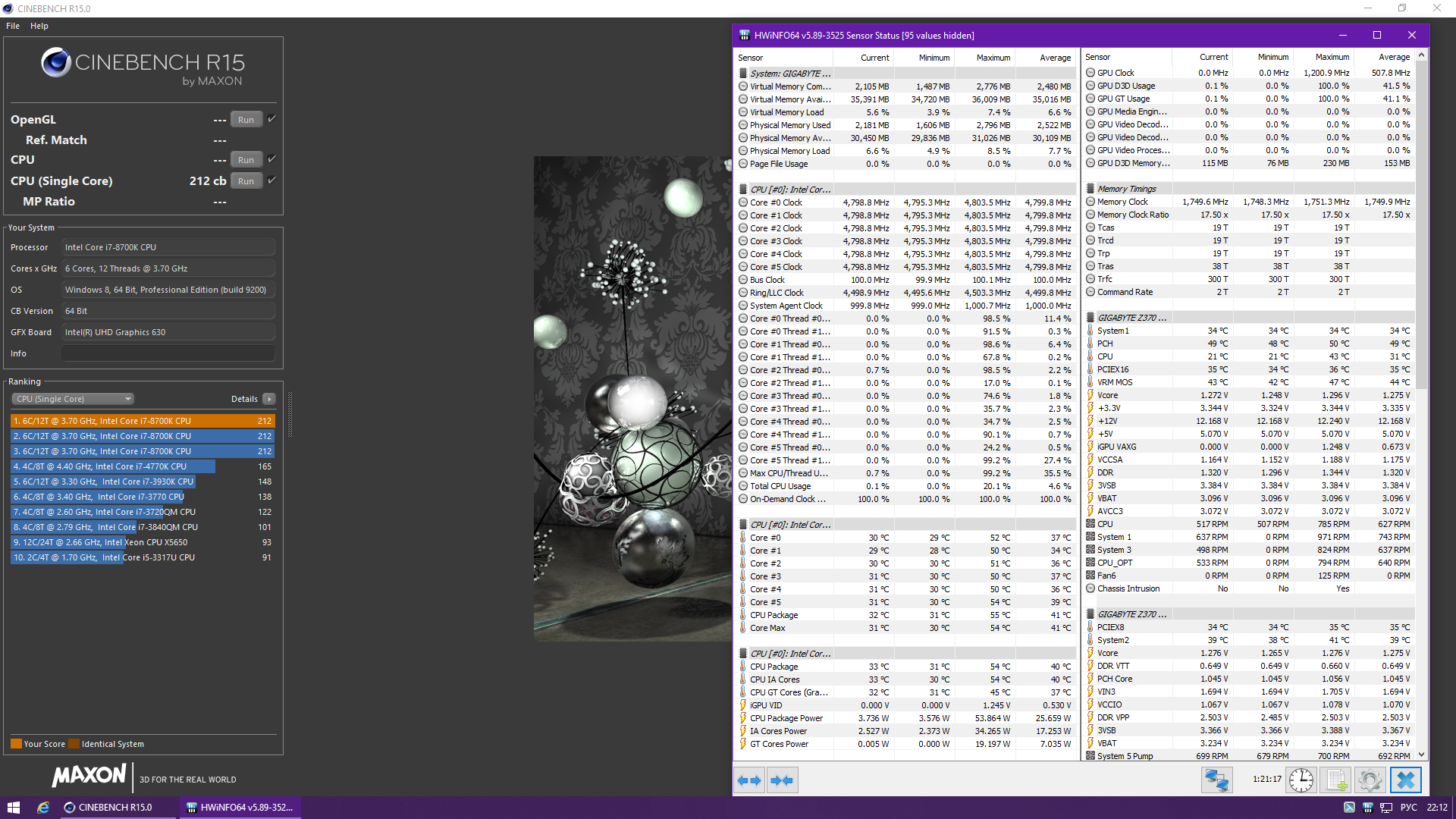Click the shrink columns arrows button in HWiNFO
1456x819 pixels.
pyautogui.click(x=782, y=780)
